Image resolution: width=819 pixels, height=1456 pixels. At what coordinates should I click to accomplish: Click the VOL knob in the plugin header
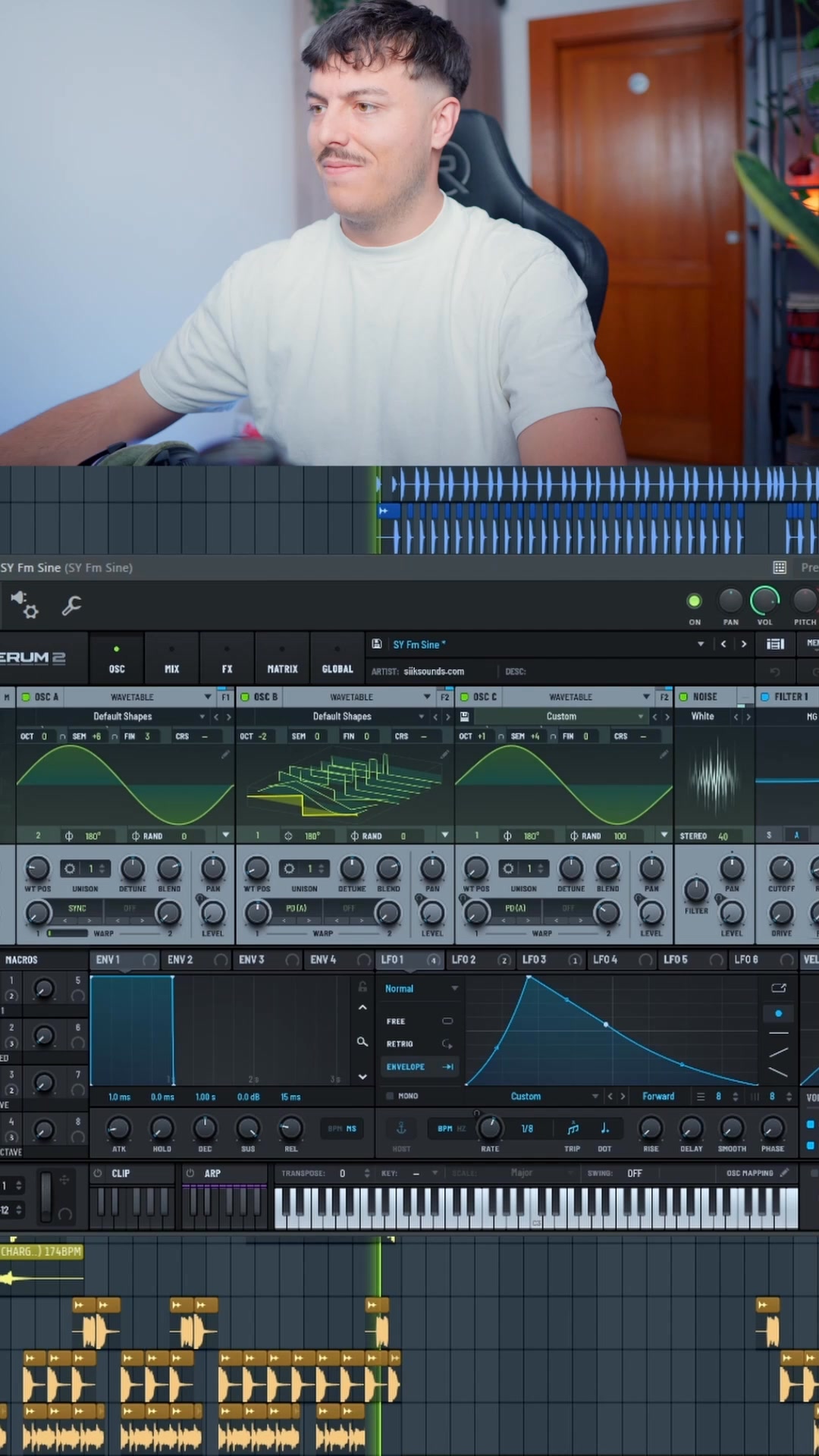pyautogui.click(x=764, y=601)
